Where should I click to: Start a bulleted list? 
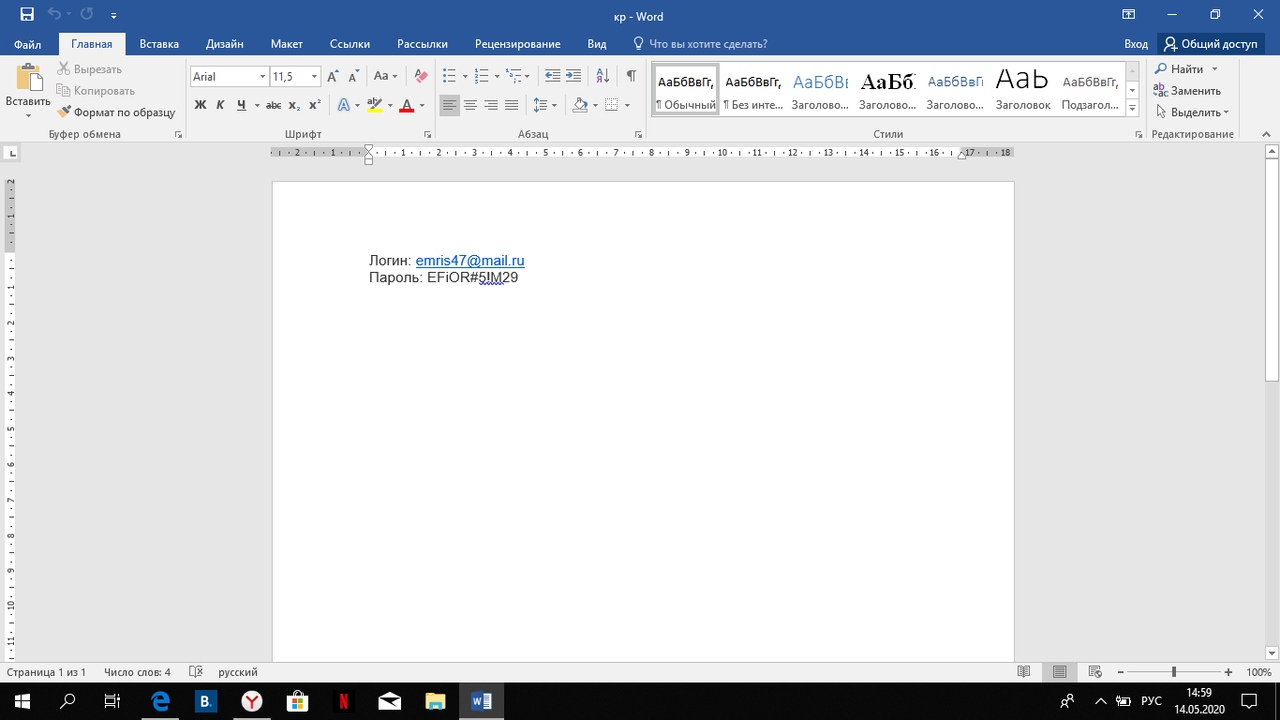(449, 76)
